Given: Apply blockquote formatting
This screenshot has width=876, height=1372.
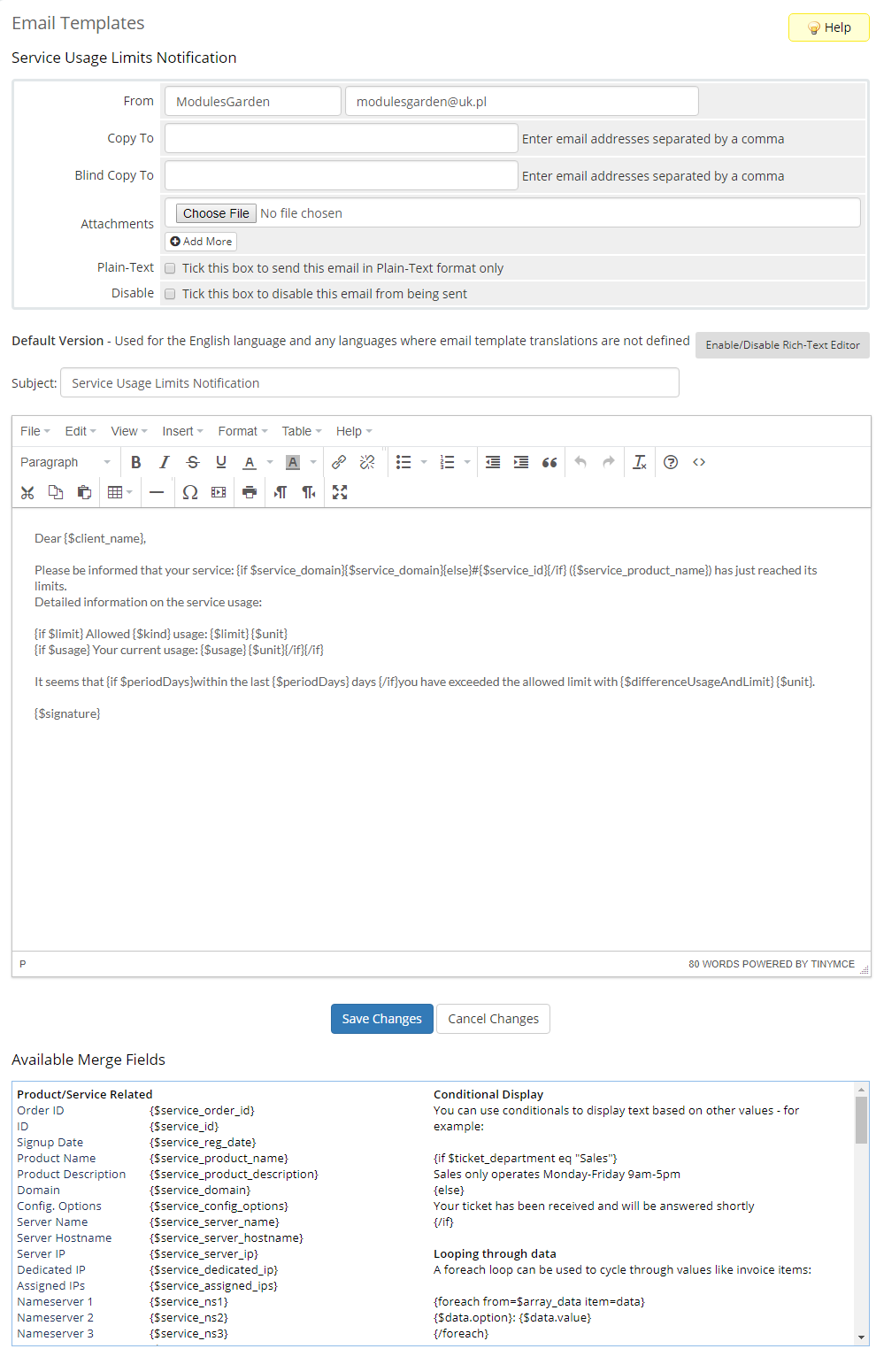Looking at the screenshot, I should [549, 462].
